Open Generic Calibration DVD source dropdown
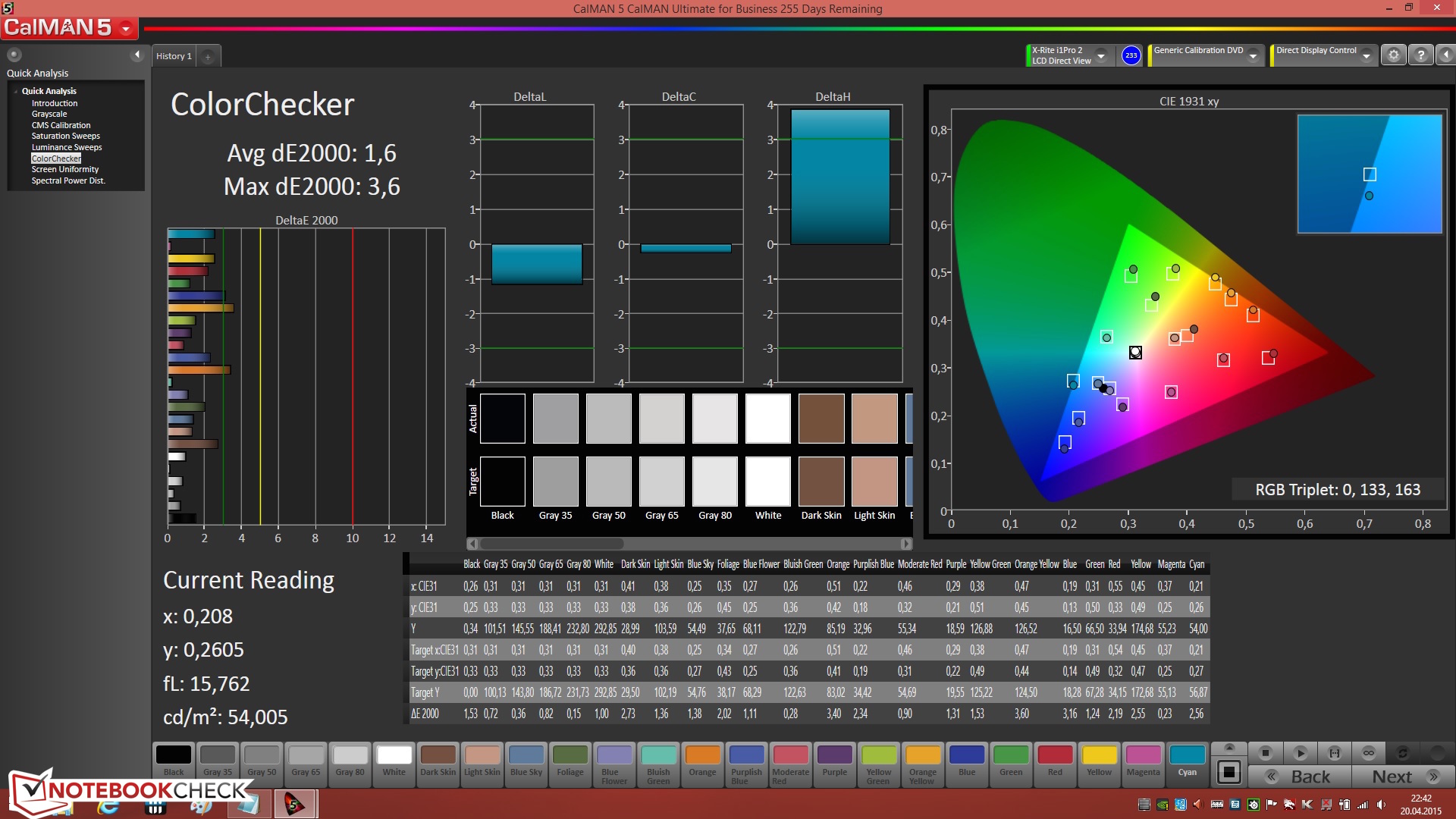The image size is (1456, 819). (1254, 56)
